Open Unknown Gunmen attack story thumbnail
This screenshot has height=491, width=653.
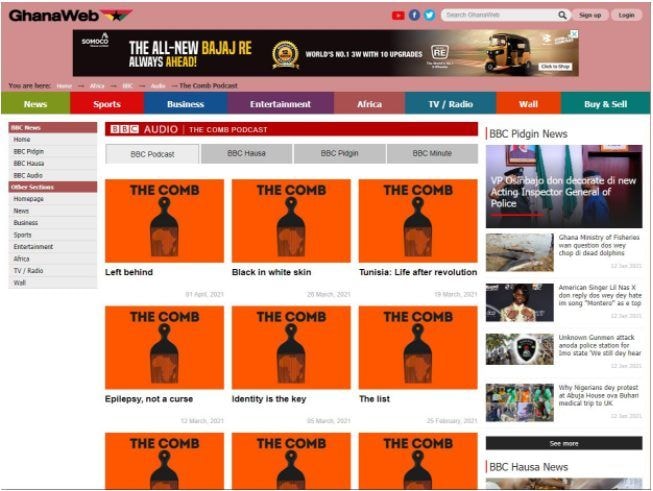click(x=520, y=349)
